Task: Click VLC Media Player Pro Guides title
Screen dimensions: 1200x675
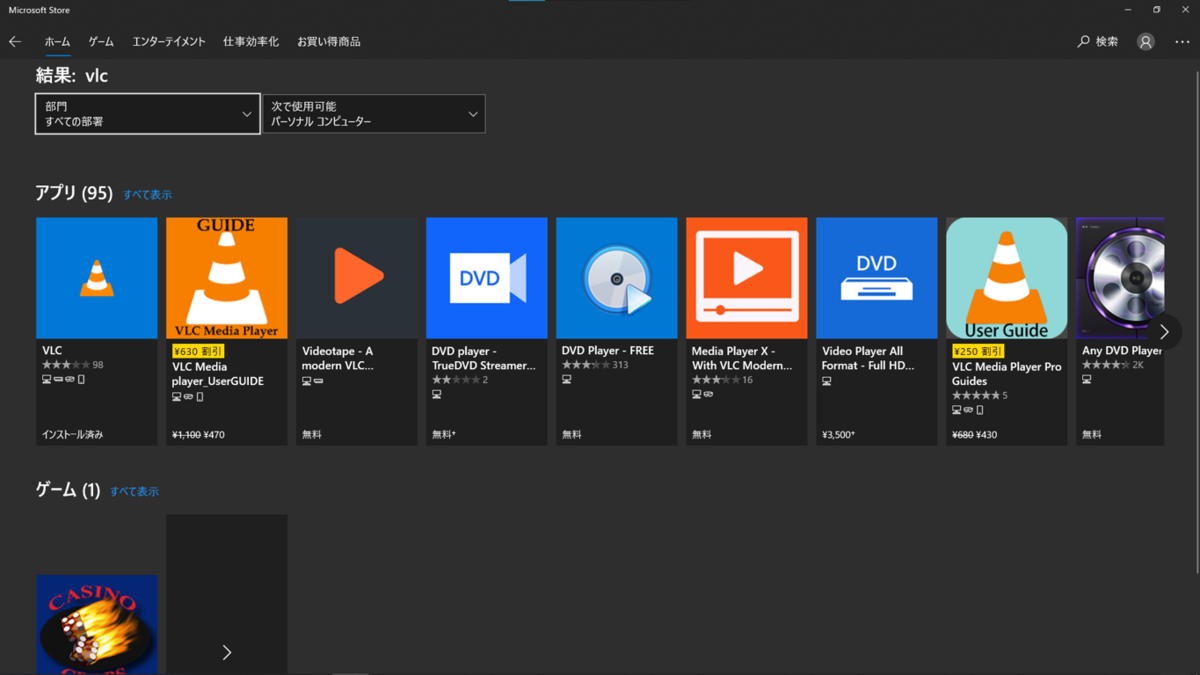Action: pos(1007,374)
